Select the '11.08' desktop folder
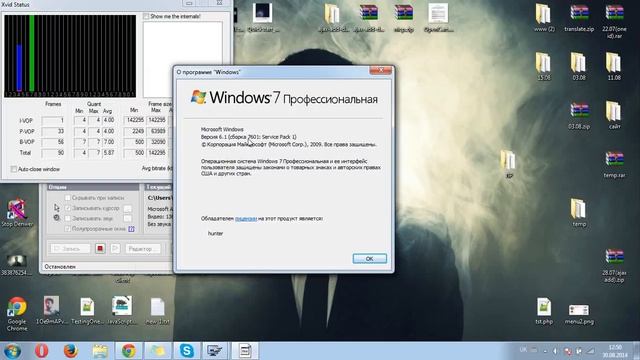The height and width of the screenshot is (360, 640). point(614,66)
